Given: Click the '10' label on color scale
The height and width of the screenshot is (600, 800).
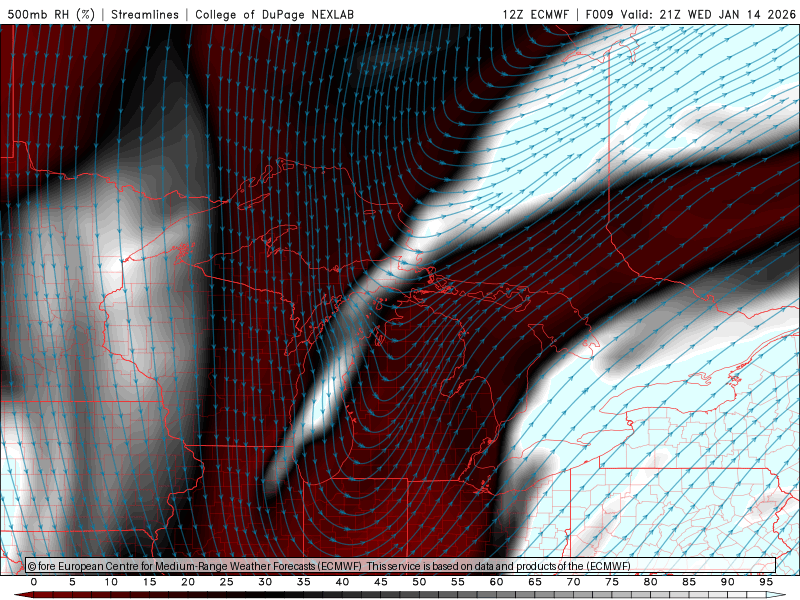Looking at the screenshot, I should click(111, 582).
